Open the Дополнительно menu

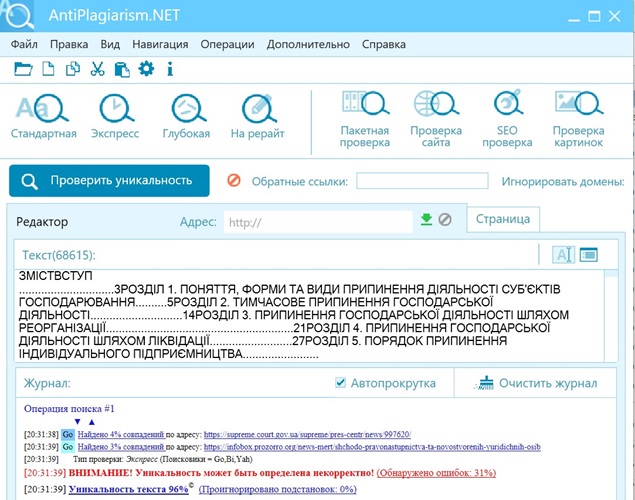tap(308, 44)
